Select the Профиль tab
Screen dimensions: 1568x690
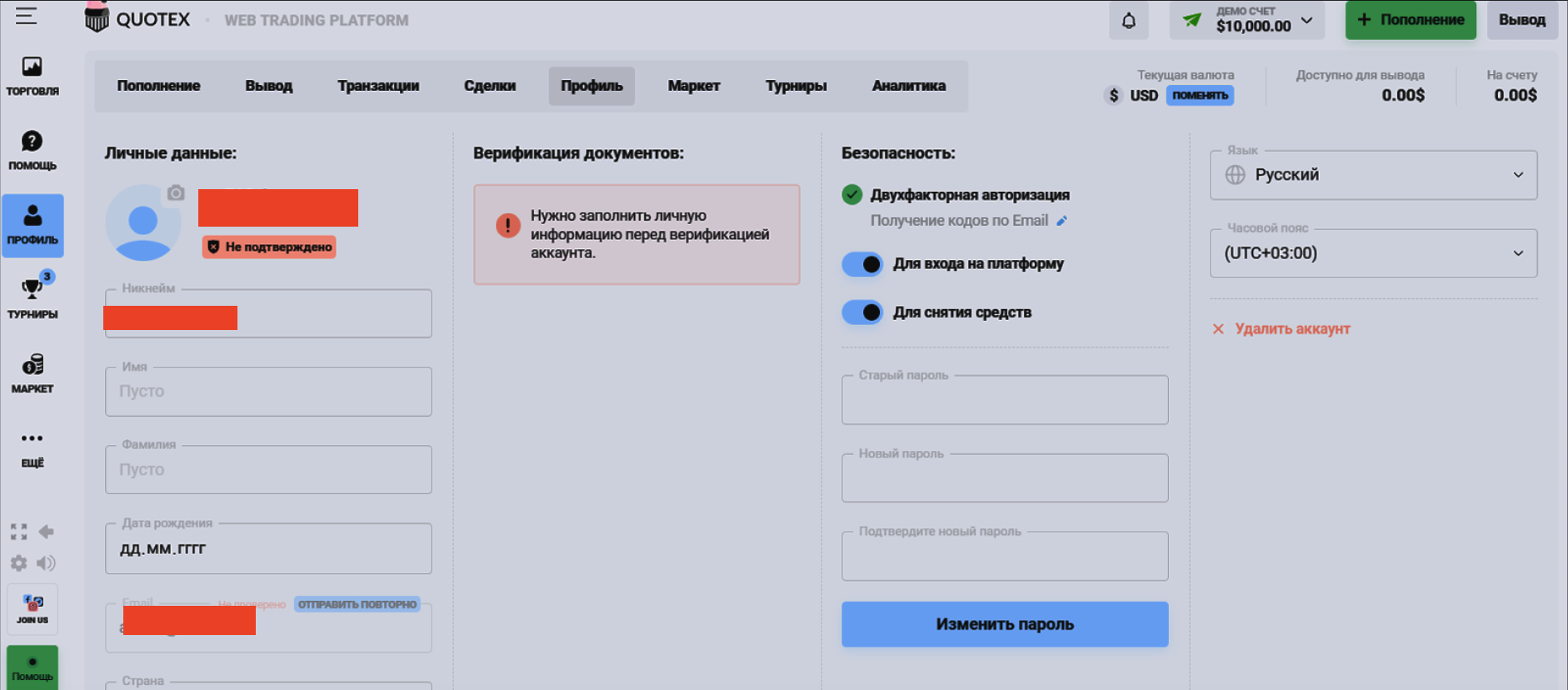[592, 86]
